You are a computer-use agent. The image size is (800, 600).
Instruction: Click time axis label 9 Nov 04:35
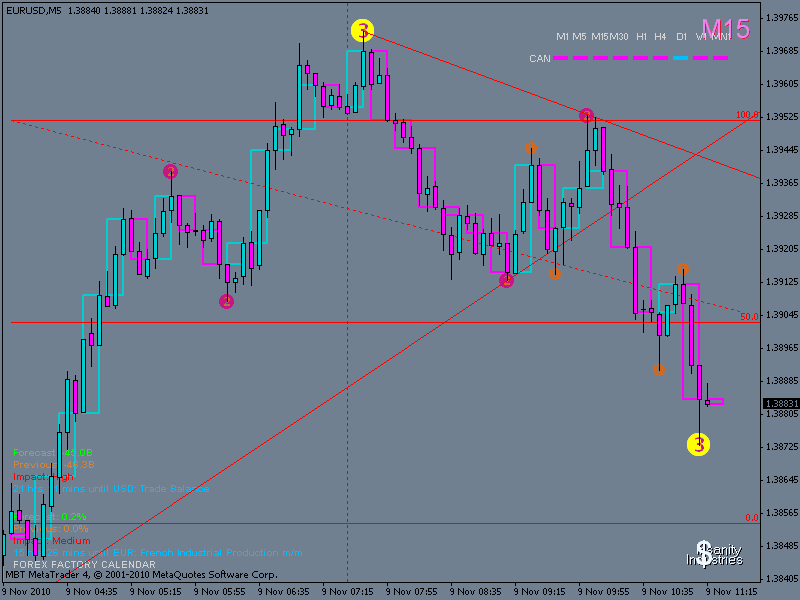pyautogui.click(x=91, y=592)
